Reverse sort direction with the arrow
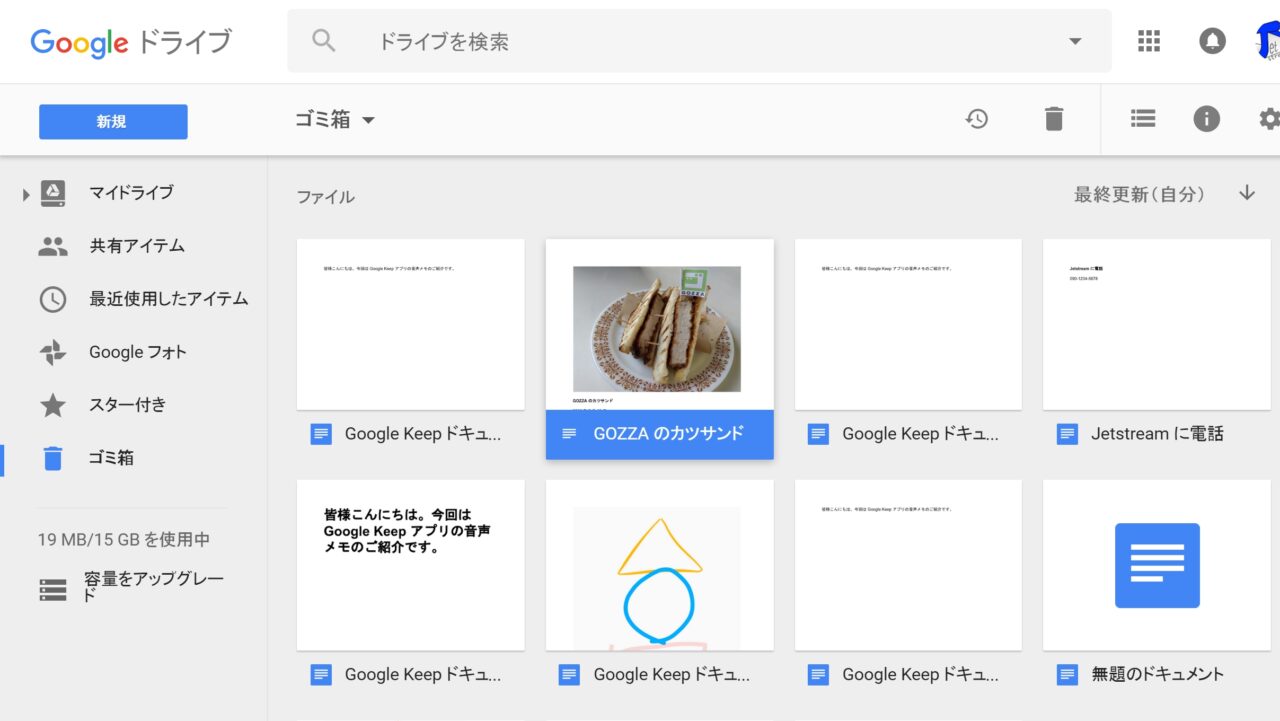Image resolution: width=1280 pixels, height=721 pixels. click(x=1246, y=194)
